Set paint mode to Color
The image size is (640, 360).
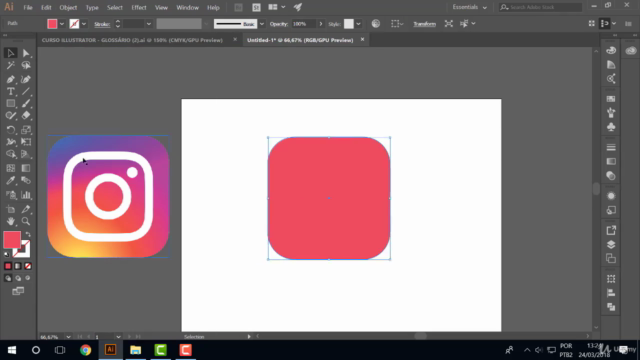click(x=8, y=266)
